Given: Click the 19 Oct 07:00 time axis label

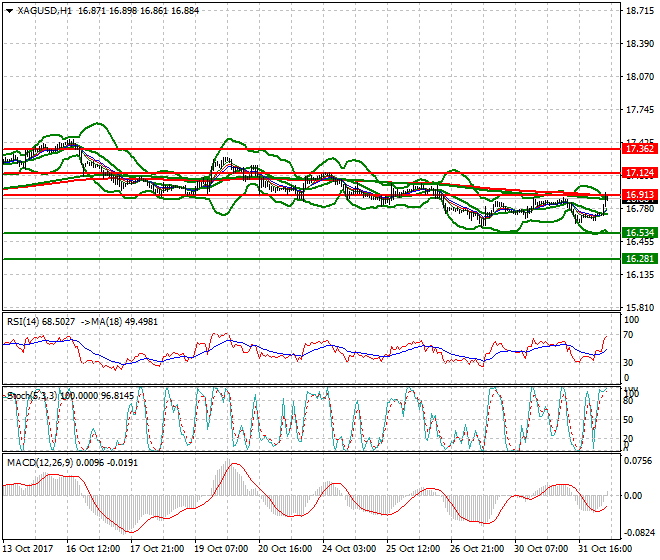Looking at the screenshot, I should click(x=221, y=549).
